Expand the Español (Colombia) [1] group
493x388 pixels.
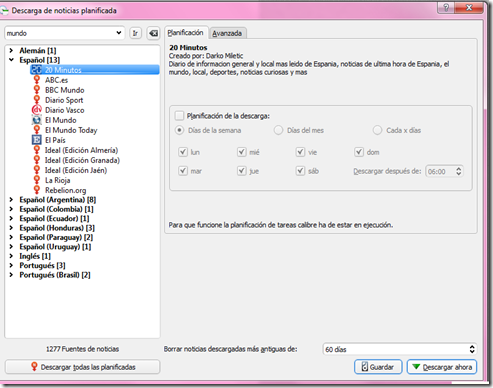11,209
